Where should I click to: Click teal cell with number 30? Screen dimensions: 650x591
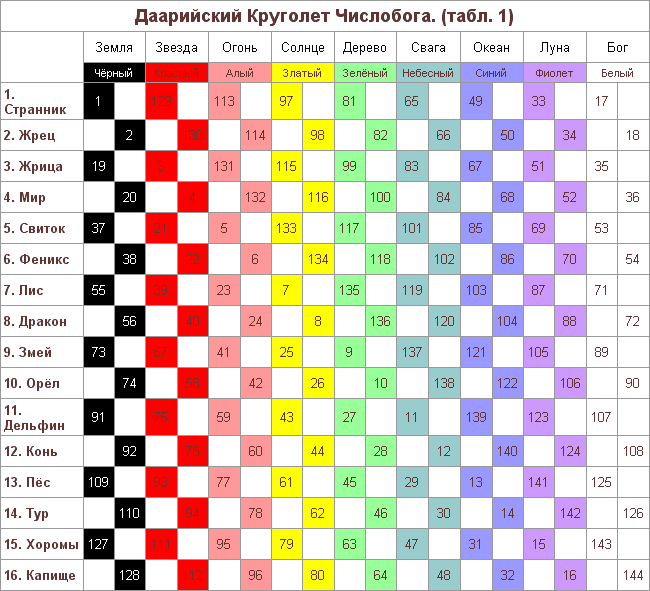pyautogui.click(x=444, y=513)
